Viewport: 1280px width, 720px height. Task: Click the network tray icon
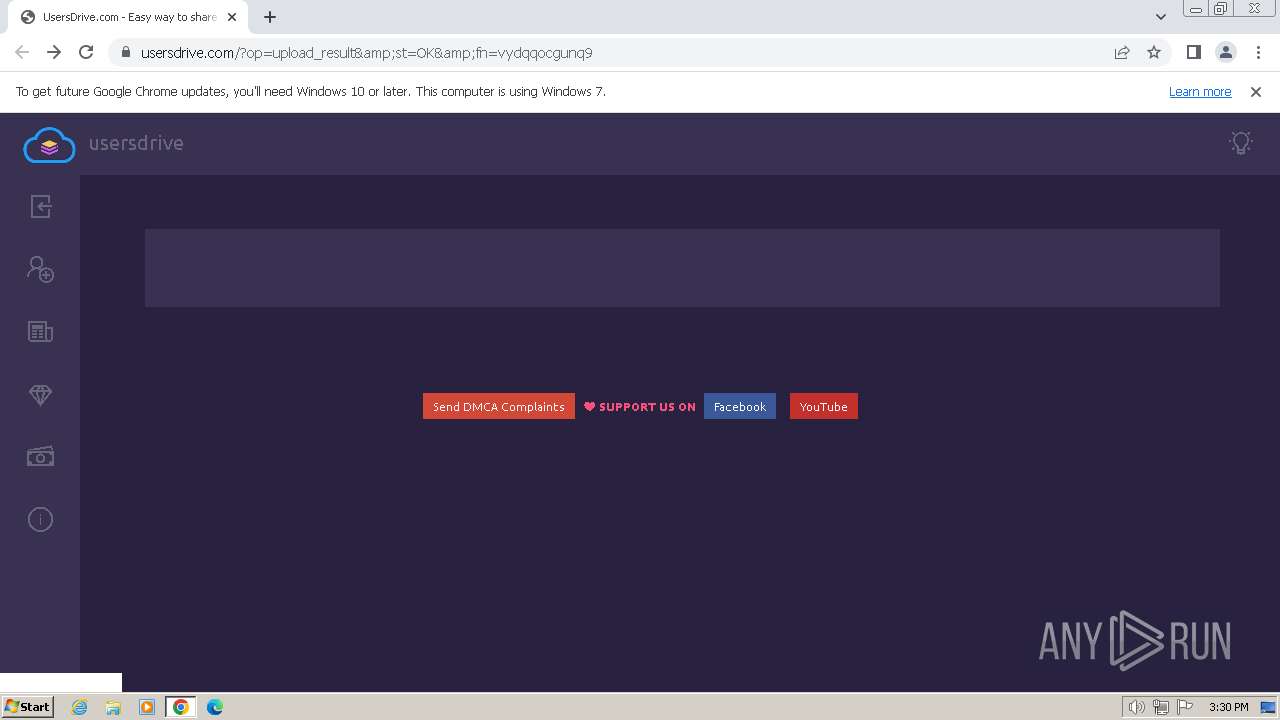click(1161, 707)
